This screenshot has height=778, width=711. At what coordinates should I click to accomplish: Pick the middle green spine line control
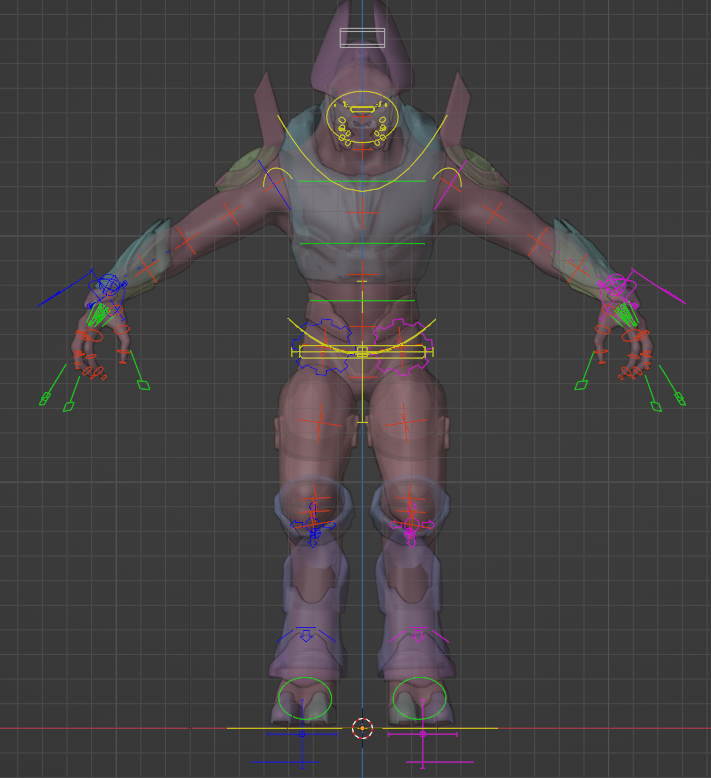pos(362,244)
